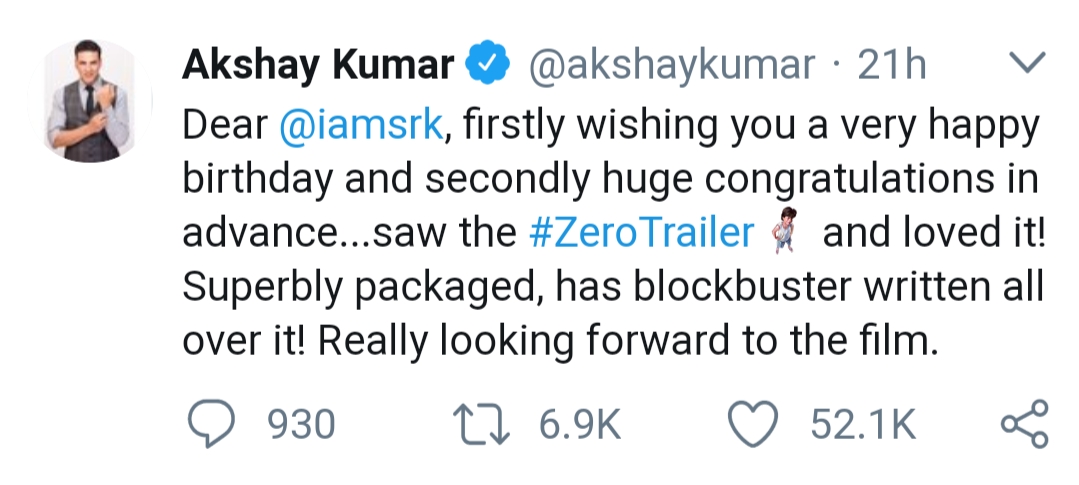Click the 'Really looking forward to the film' text

(x=628, y=341)
